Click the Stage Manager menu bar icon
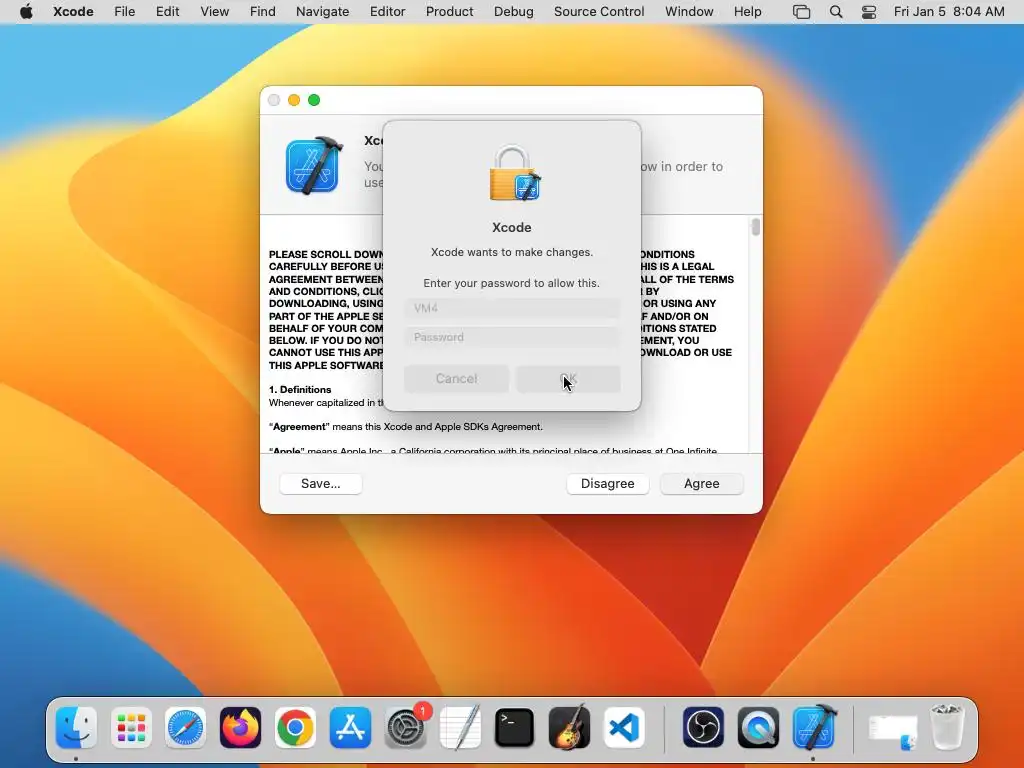1024x768 pixels. tap(801, 12)
